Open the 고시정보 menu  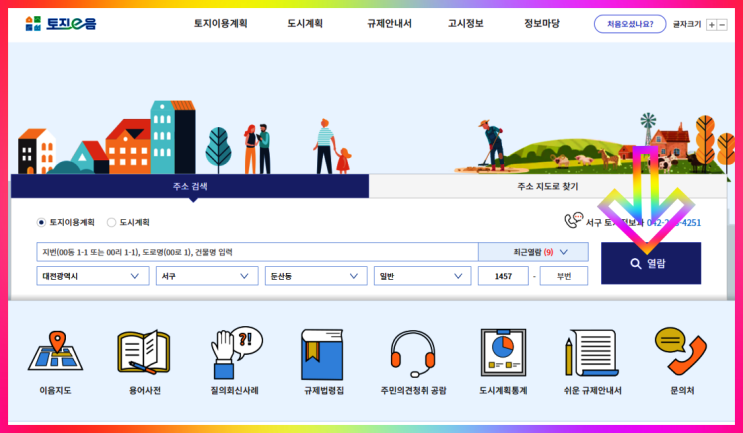pos(466,23)
